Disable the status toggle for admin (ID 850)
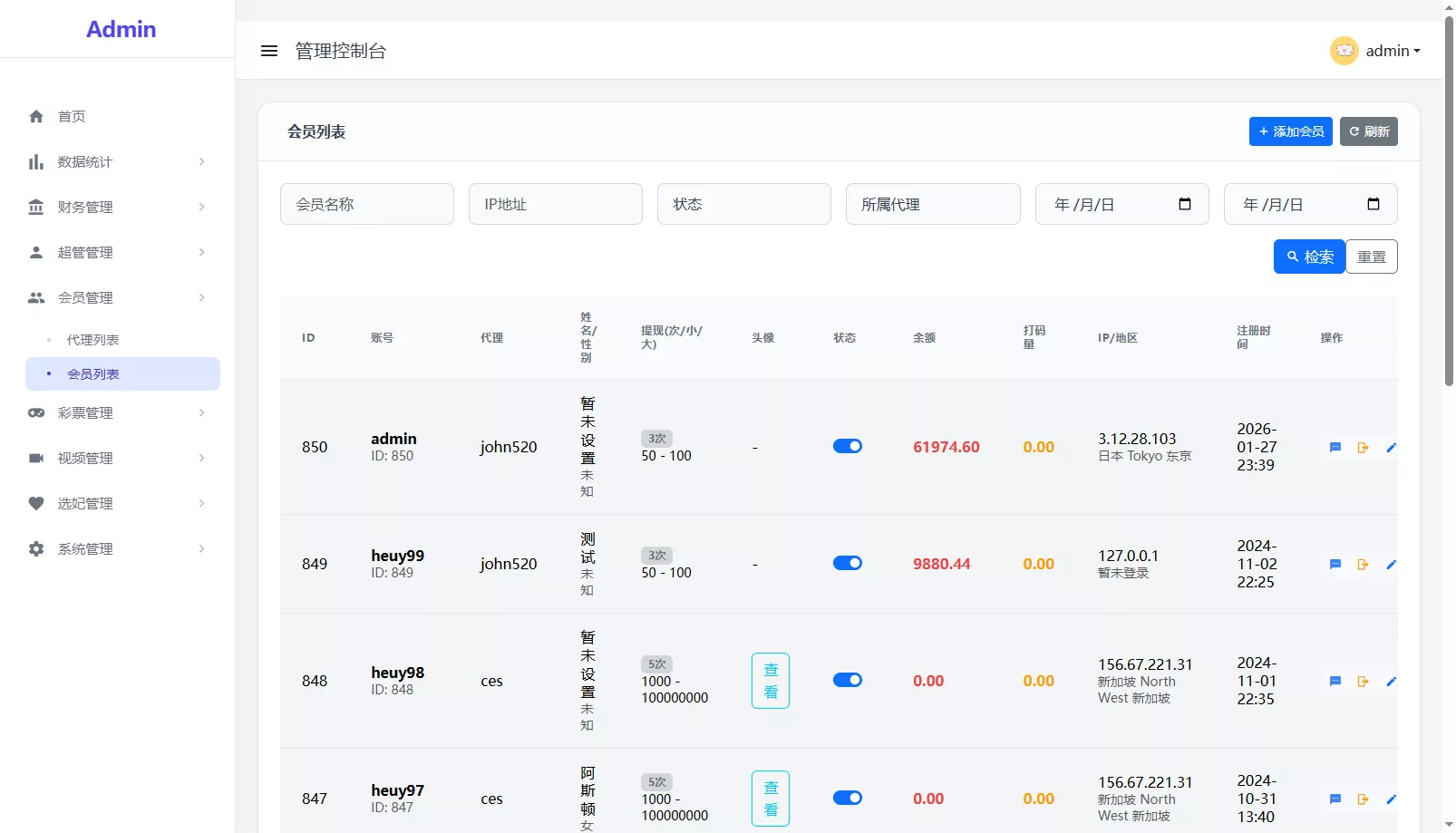The width and height of the screenshot is (1456, 833). [x=847, y=446]
